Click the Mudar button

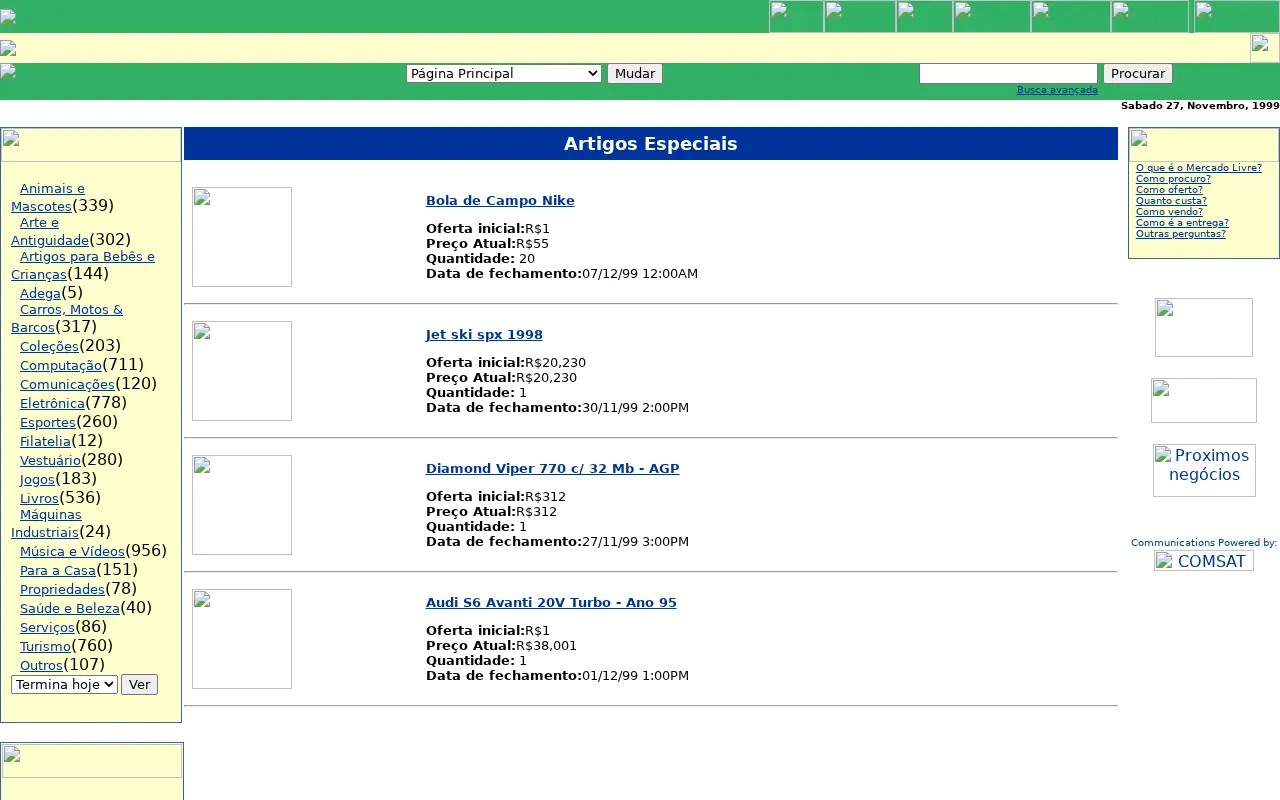pos(635,73)
